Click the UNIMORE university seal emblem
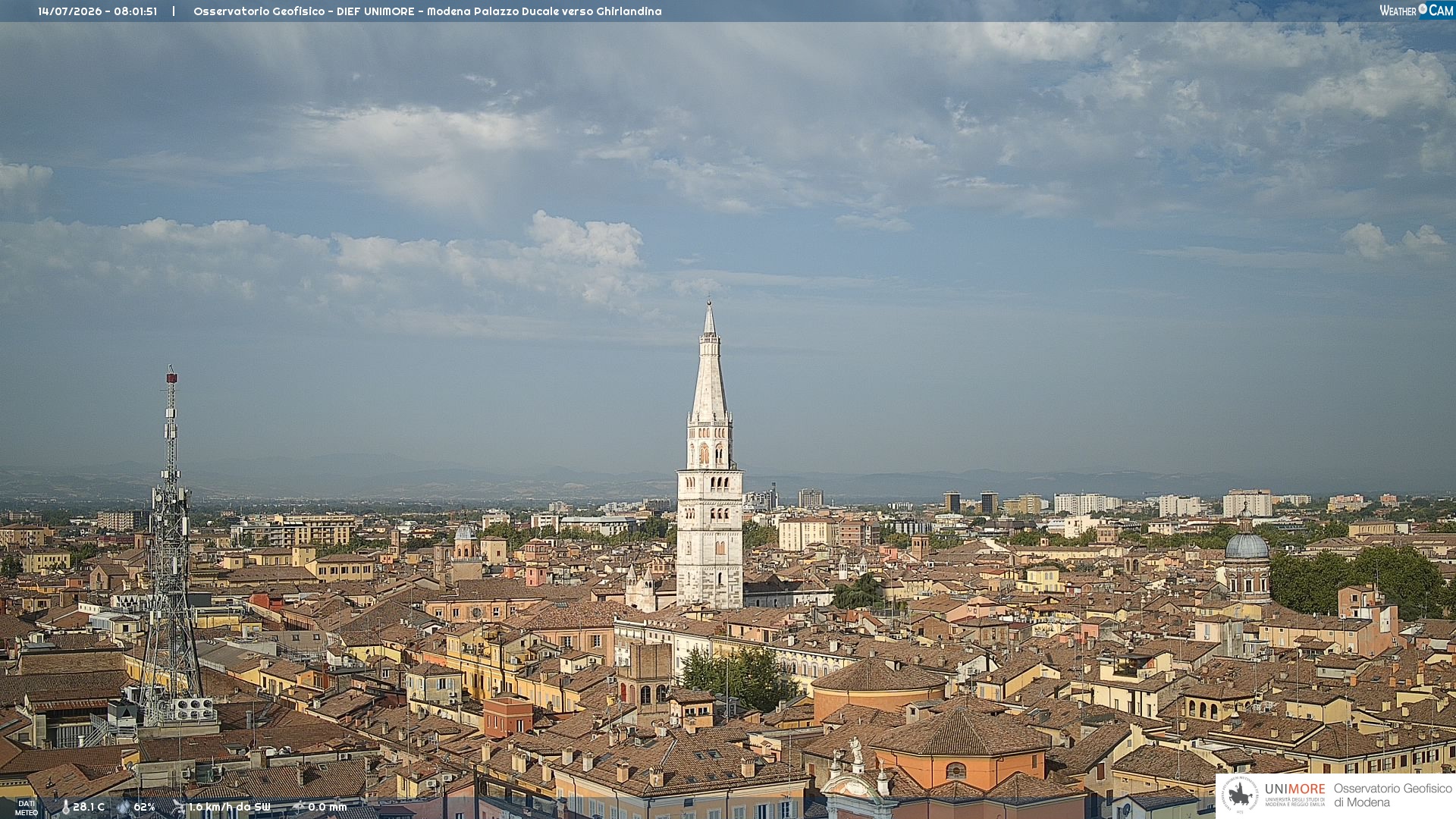Screen dimensions: 1456x819 [1241, 795]
